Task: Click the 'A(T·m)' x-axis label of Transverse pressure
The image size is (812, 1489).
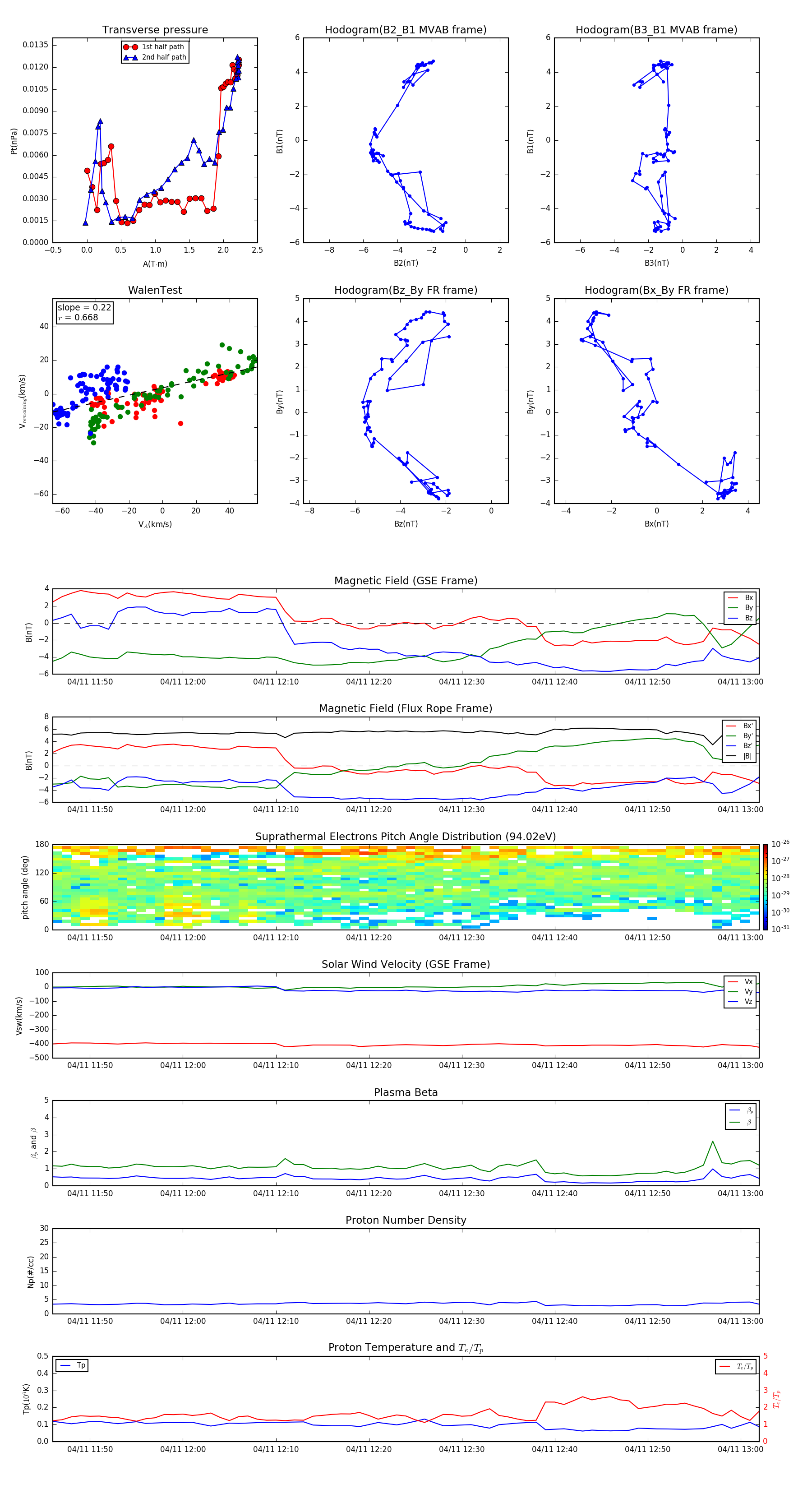Action: pyautogui.click(x=155, y=264)
